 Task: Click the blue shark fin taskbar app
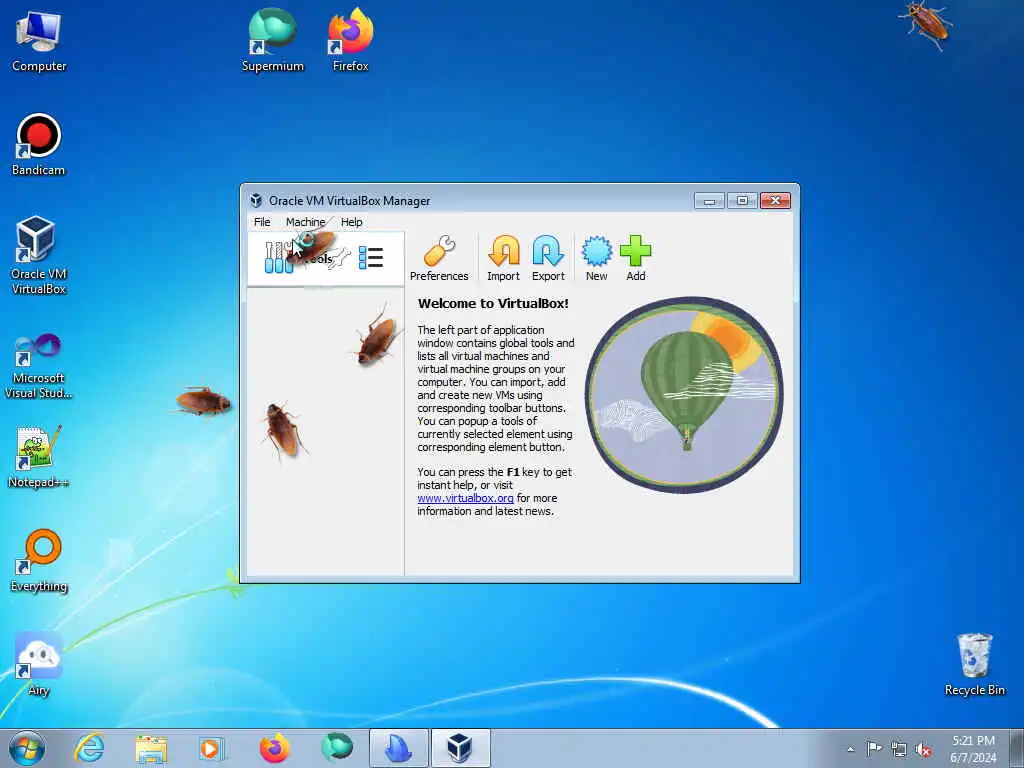[399, 748]
